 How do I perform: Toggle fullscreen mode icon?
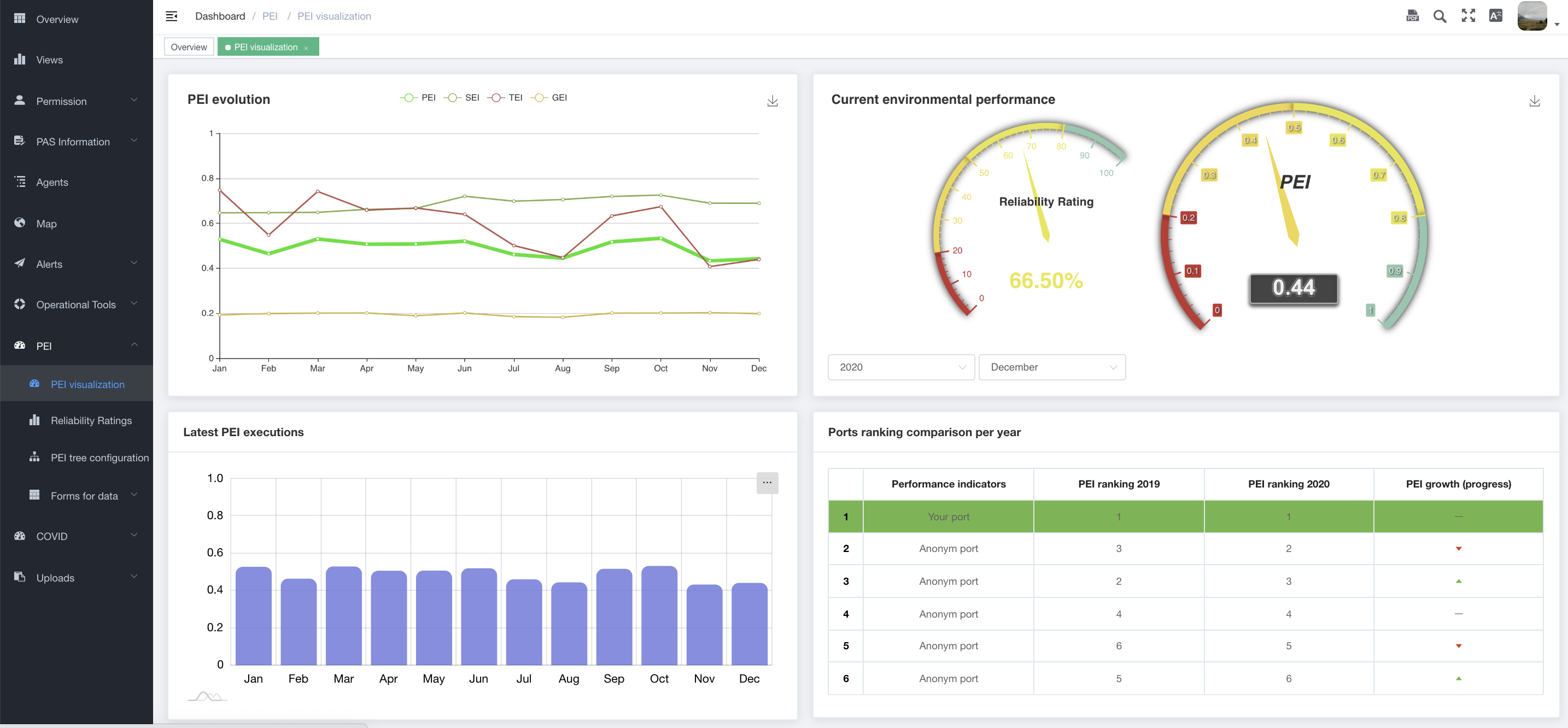click(1468, 15)
